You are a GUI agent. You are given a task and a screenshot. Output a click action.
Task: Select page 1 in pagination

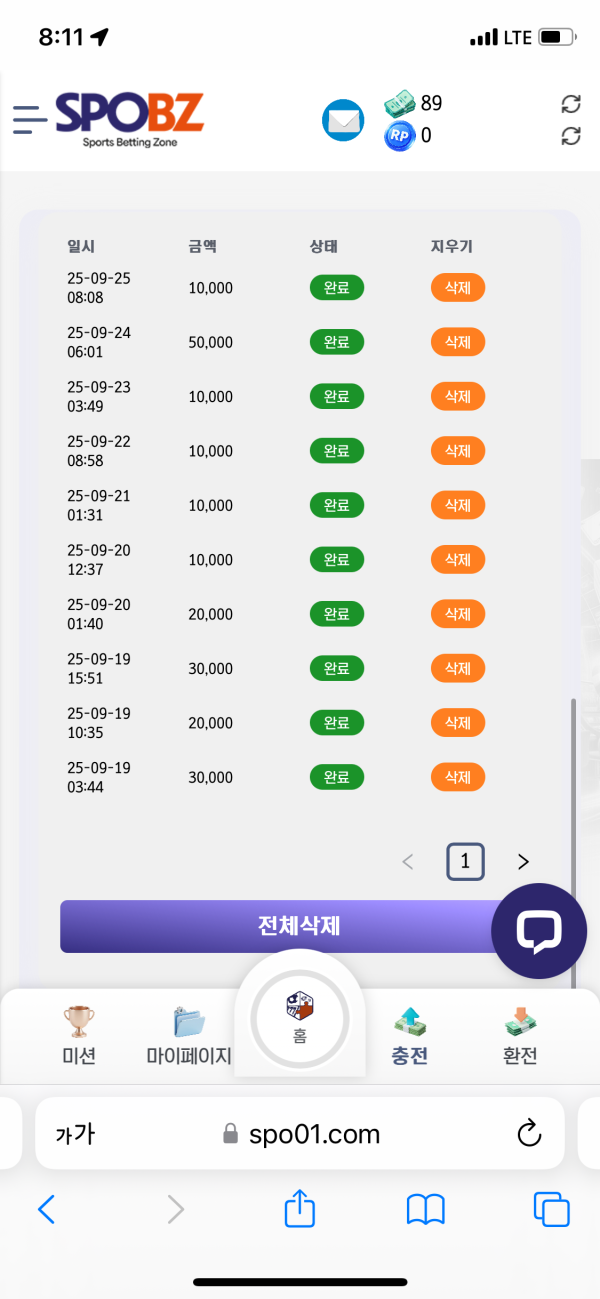(x=465, y=862)
